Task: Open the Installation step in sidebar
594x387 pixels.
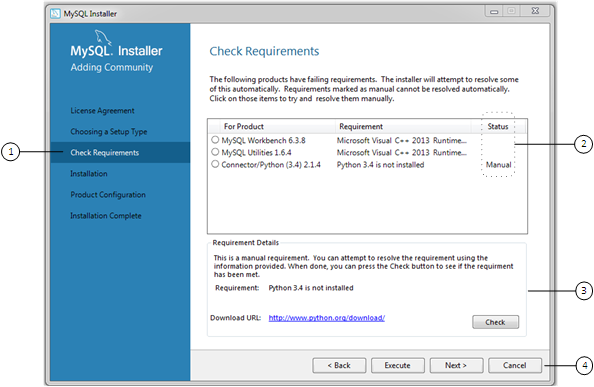Action: tap(89, 174)
